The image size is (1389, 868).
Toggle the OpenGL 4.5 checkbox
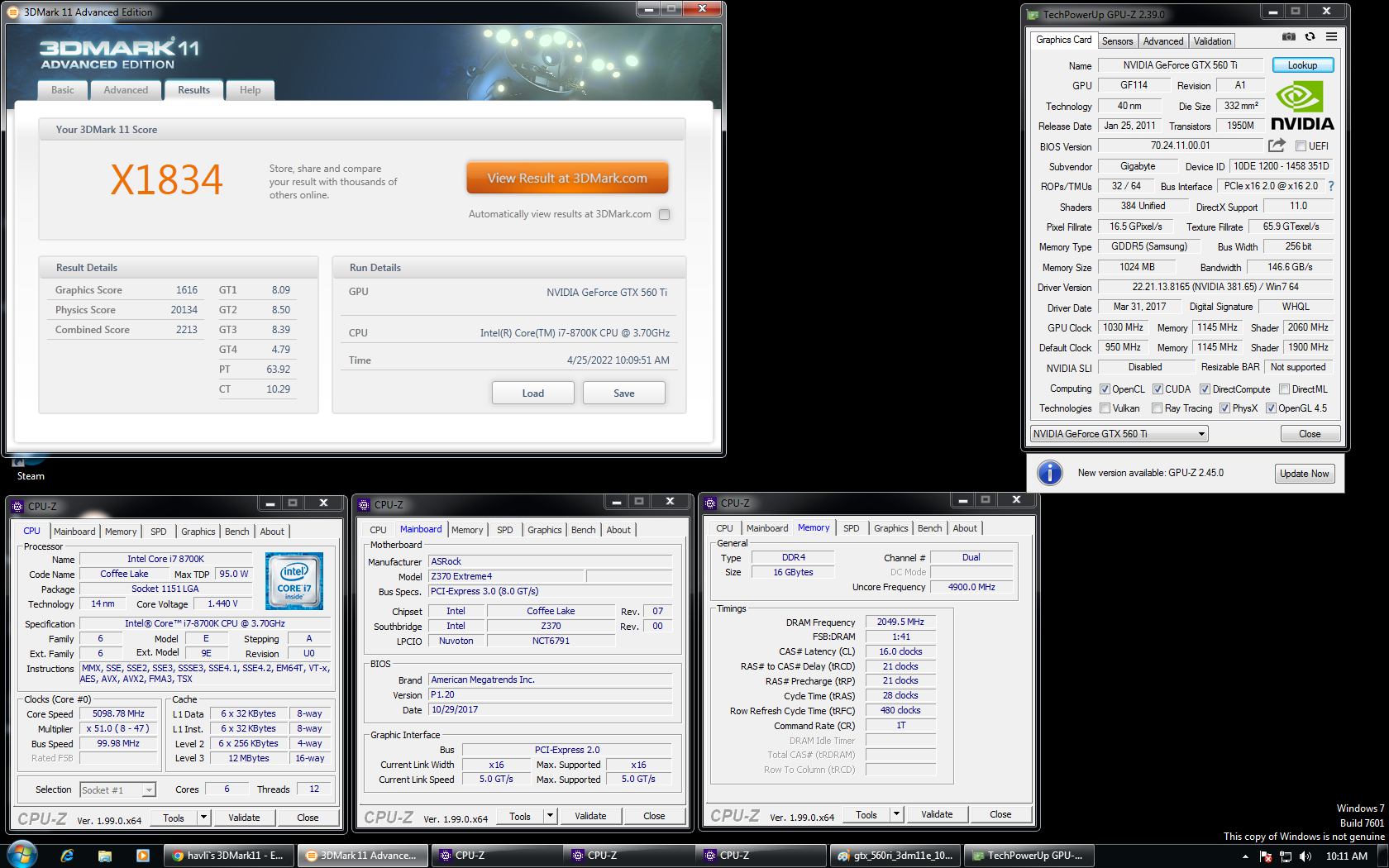[x=1271, y=408]
